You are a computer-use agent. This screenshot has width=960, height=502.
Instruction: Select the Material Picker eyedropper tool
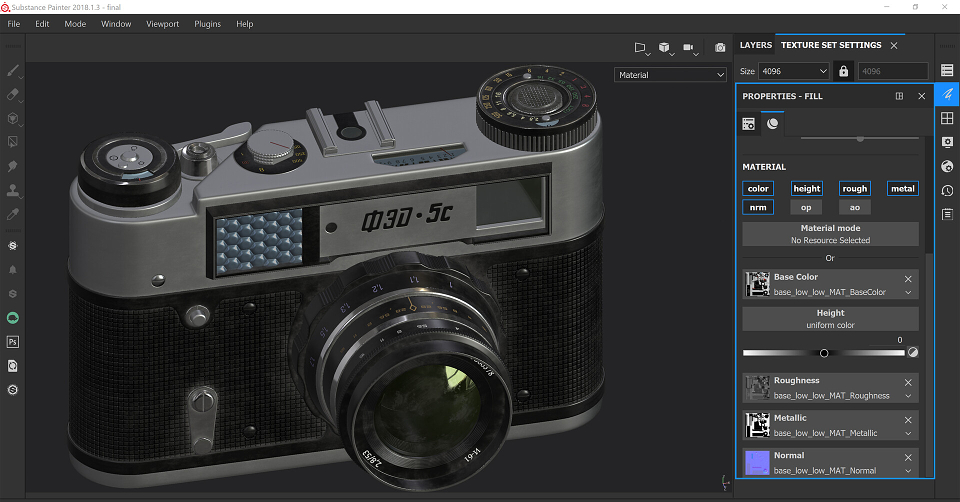pos(12,214)
